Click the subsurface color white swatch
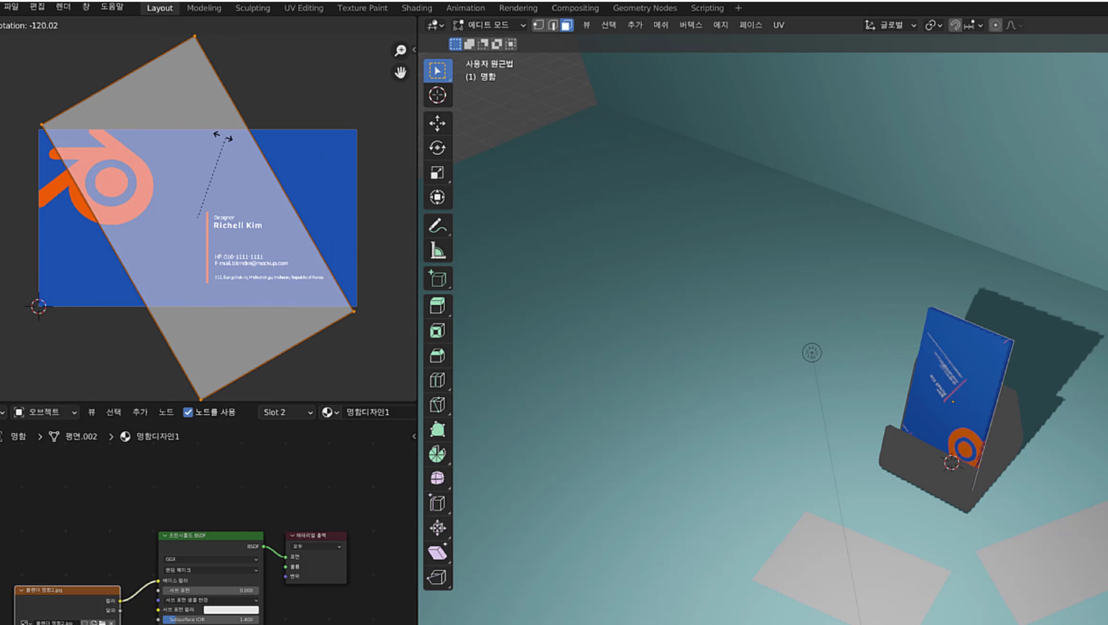Screen dimensions: 1108x625 (x=231, y=609)
